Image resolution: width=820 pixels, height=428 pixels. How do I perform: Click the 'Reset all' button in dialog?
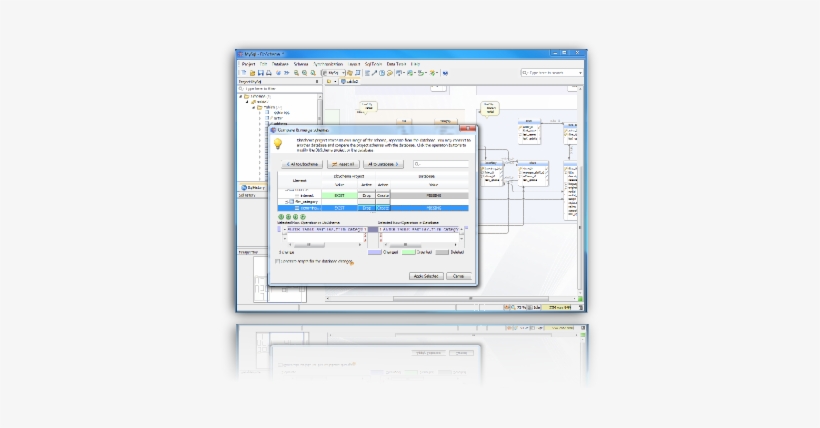[343, 164]
